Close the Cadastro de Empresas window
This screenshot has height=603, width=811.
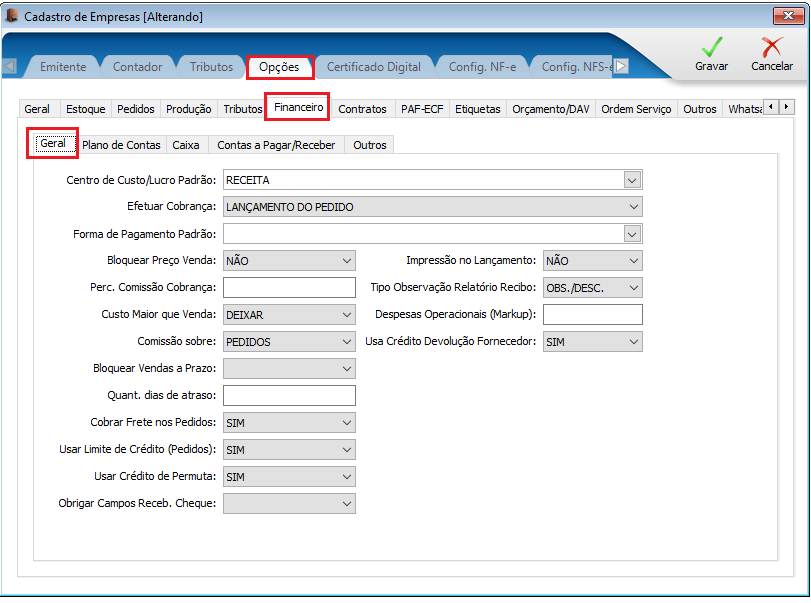point(788,16)
